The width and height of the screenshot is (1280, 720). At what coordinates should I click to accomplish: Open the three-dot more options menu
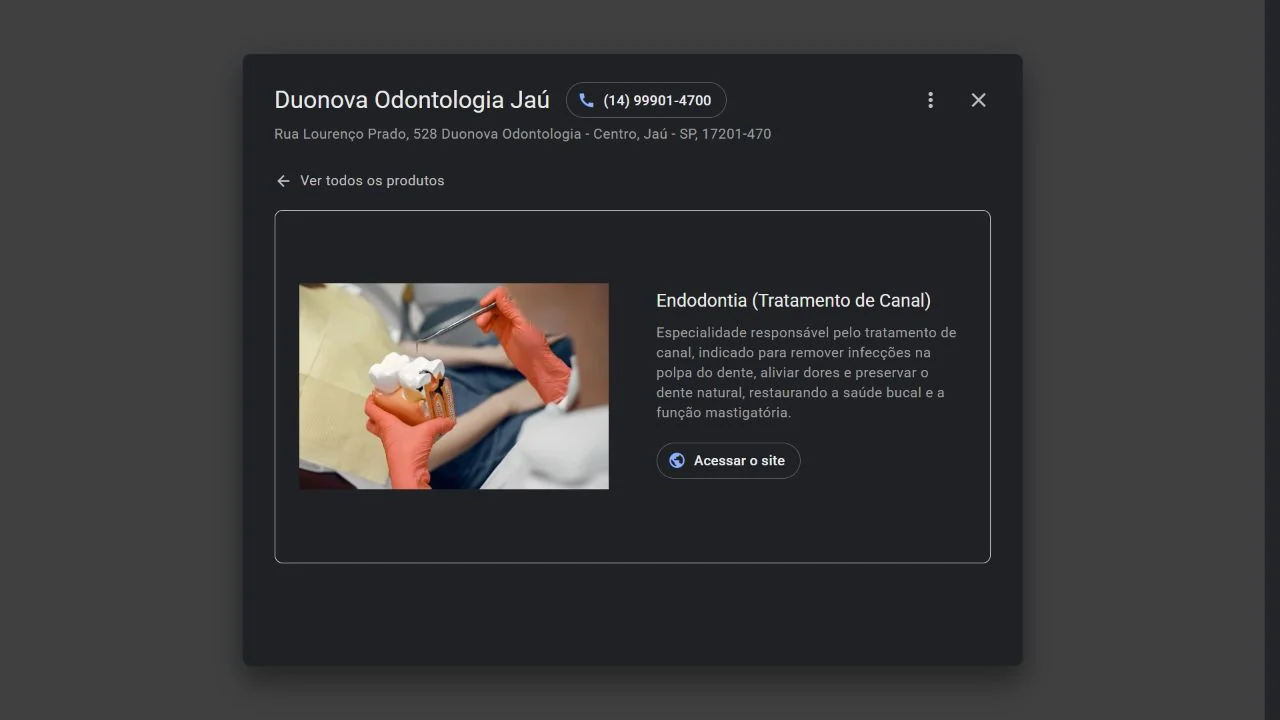point(930,100)
